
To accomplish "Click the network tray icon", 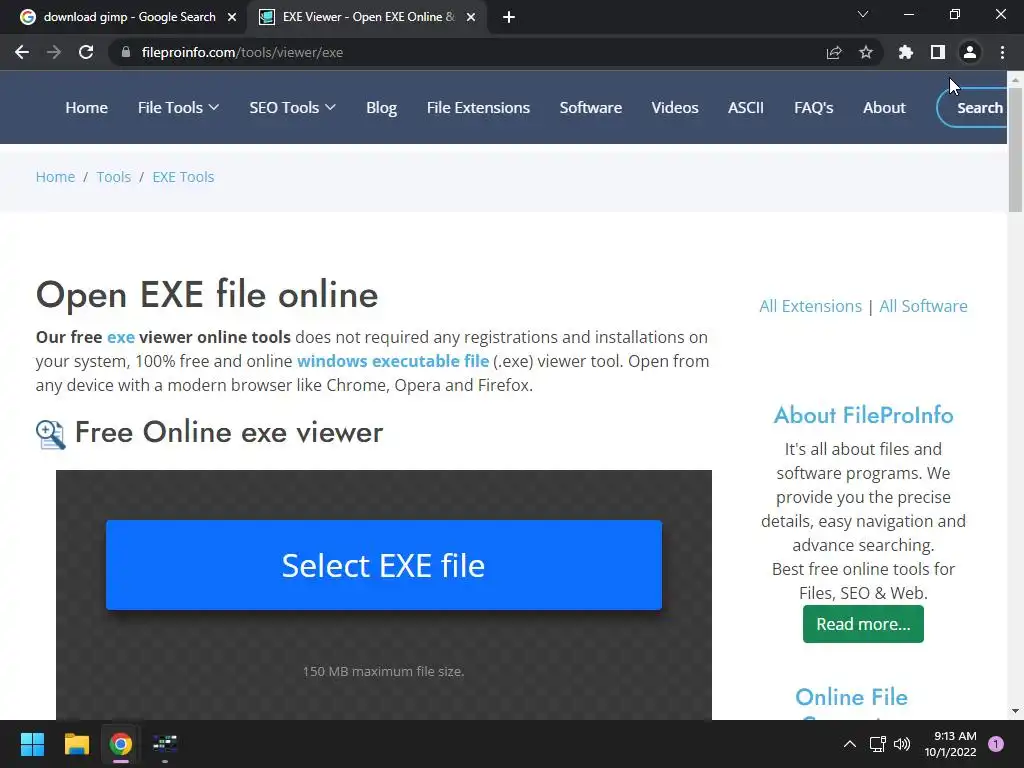I will (x=877, y=744).
